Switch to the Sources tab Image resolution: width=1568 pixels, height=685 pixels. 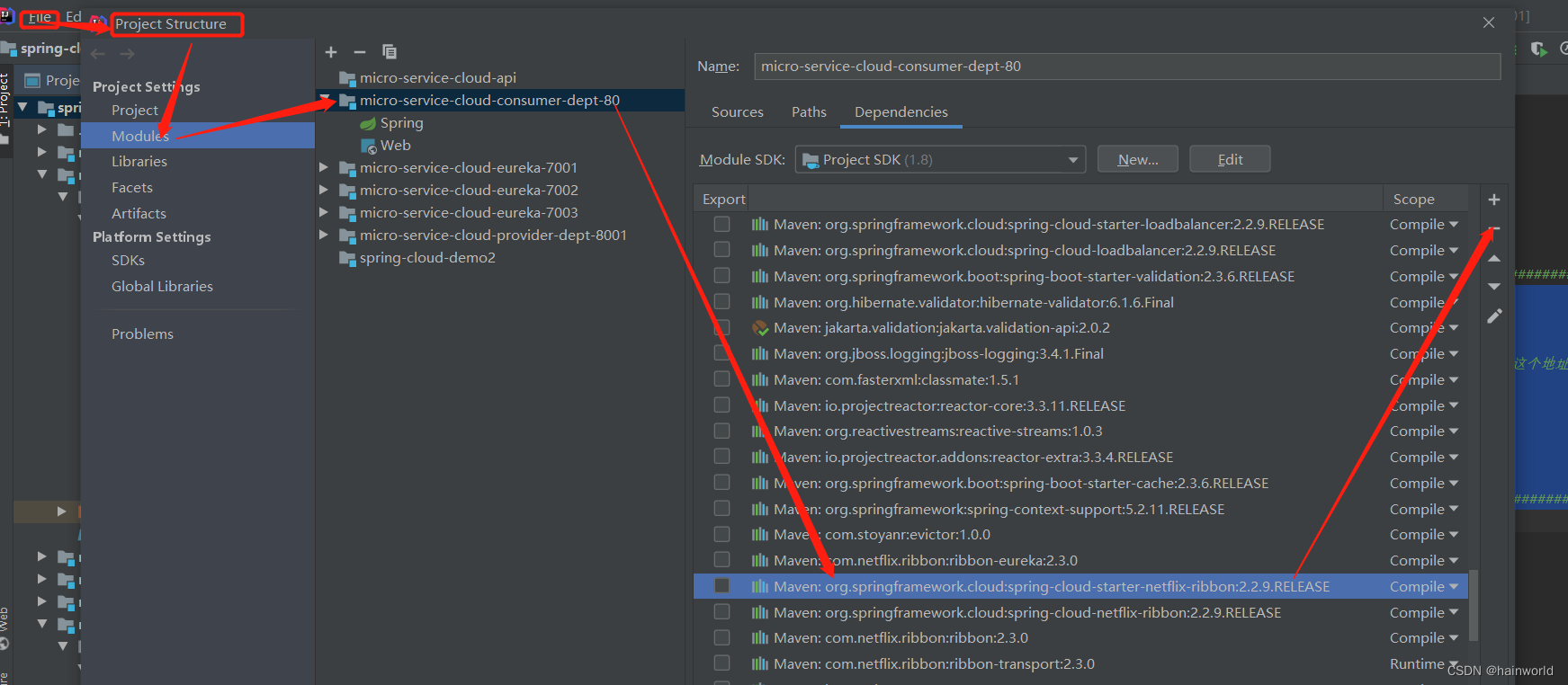click(x=738, y=112)
